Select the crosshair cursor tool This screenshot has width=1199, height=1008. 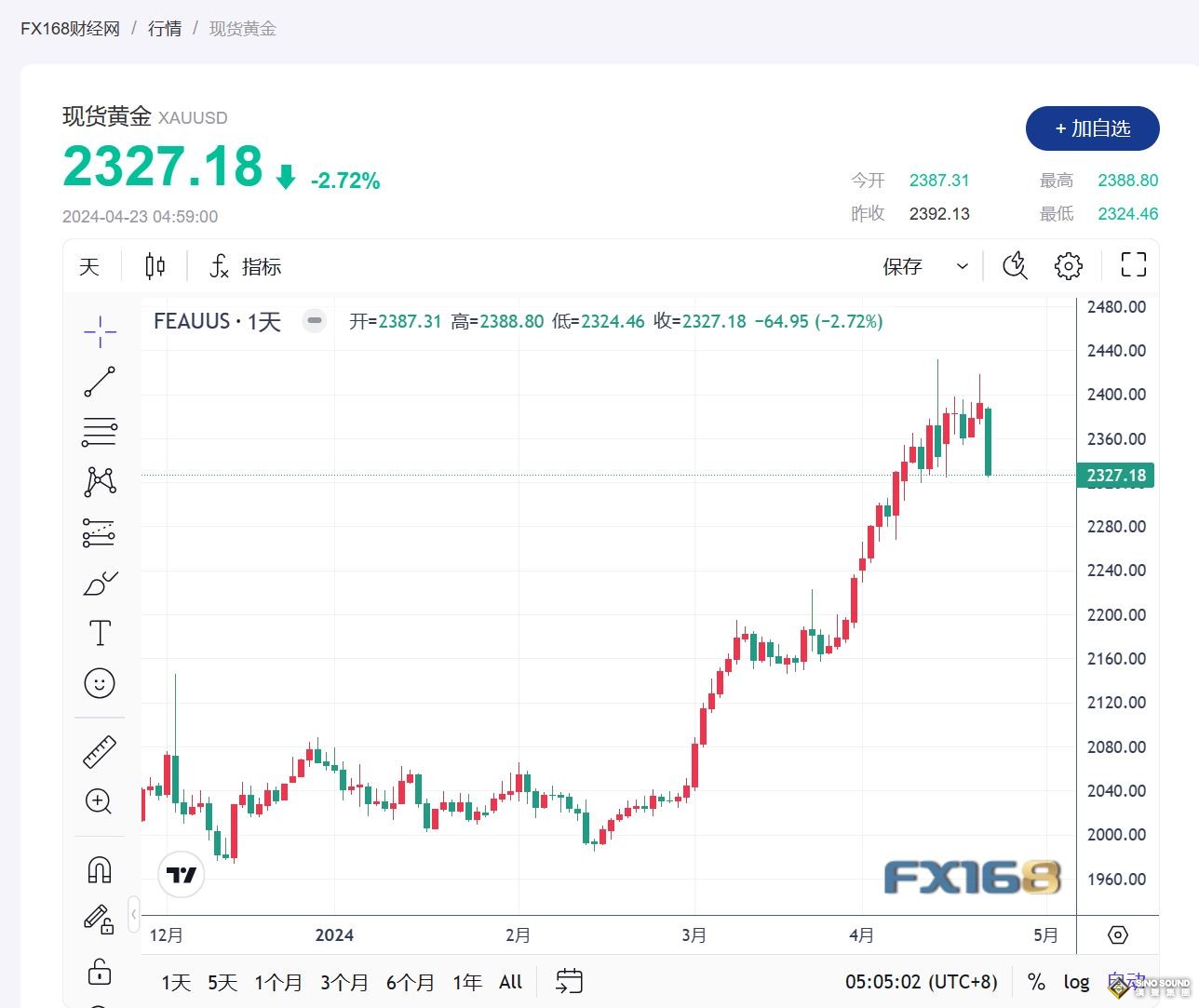[x=100, y=331]
